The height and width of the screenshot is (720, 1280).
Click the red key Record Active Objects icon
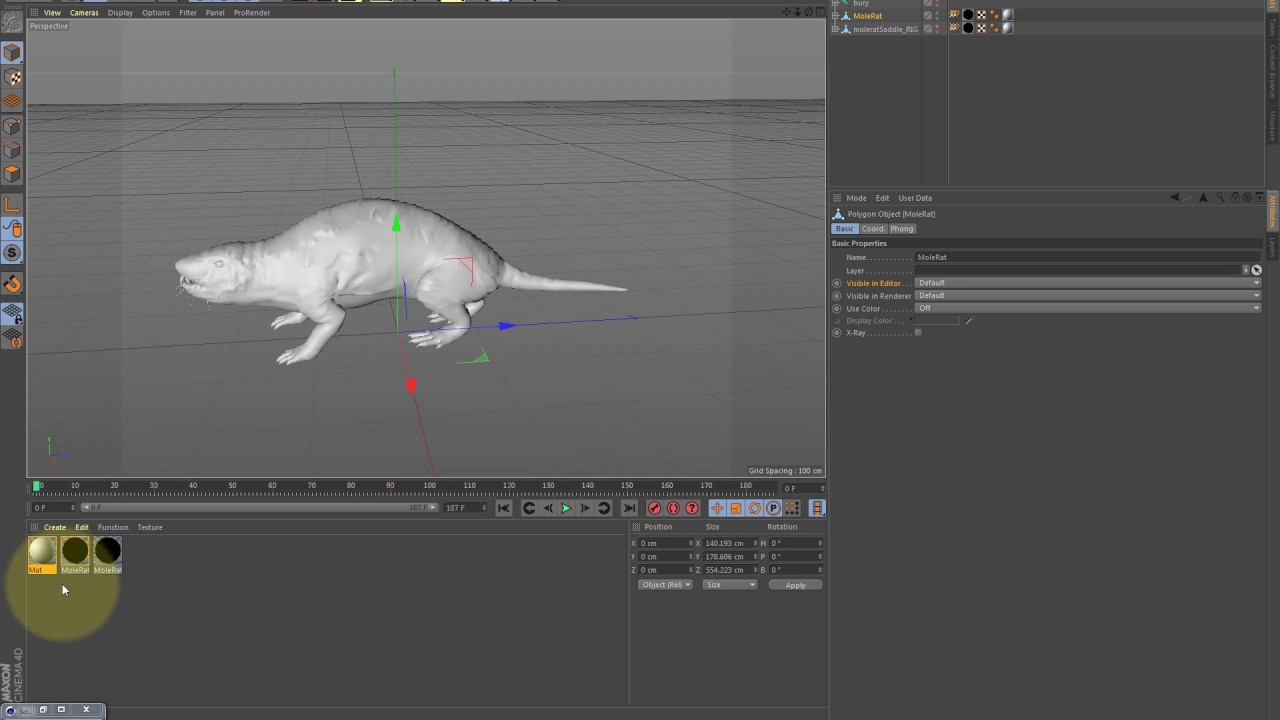click(x=655, y=508)
